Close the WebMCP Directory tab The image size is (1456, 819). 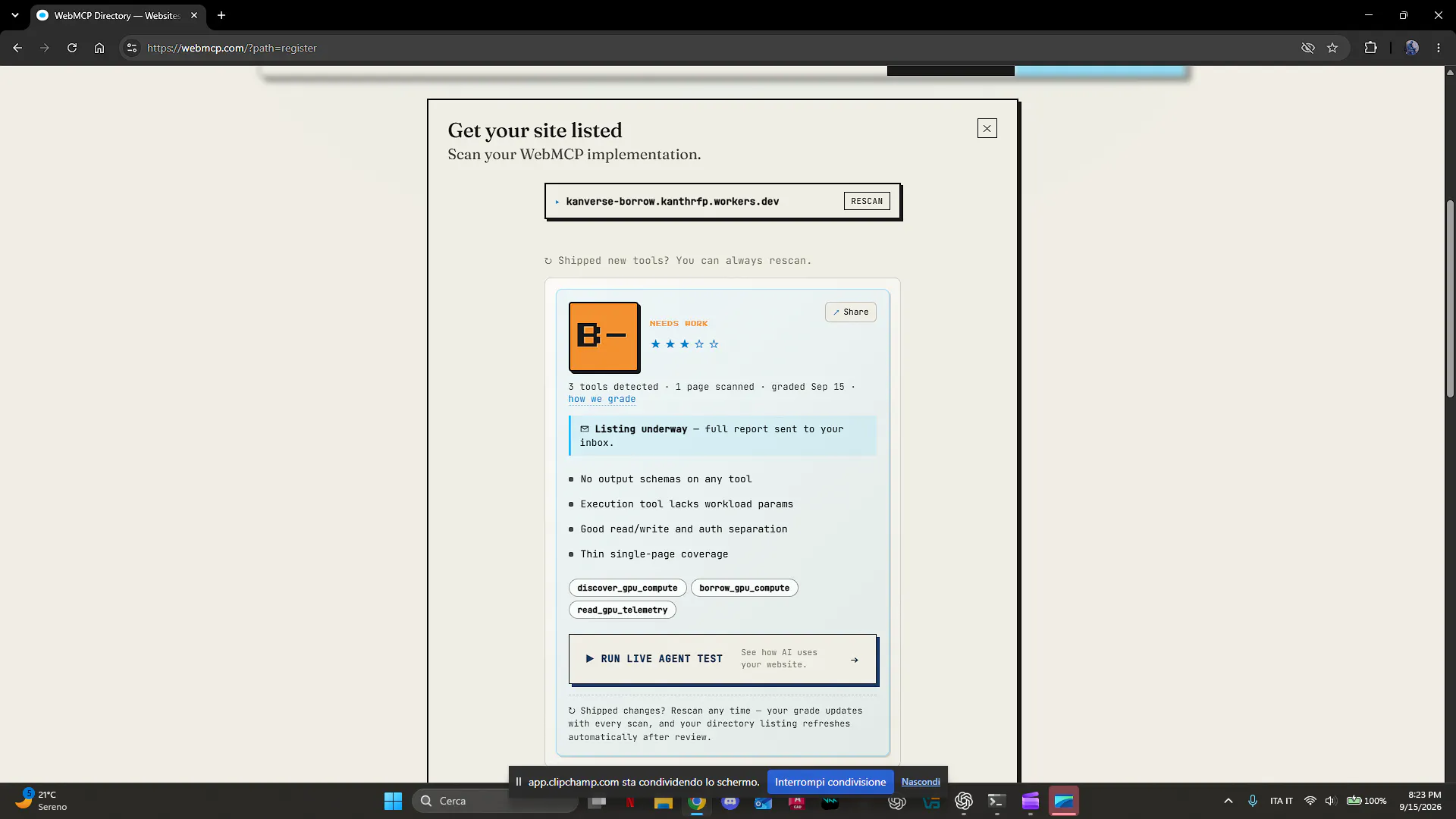(x=194, y=15)
